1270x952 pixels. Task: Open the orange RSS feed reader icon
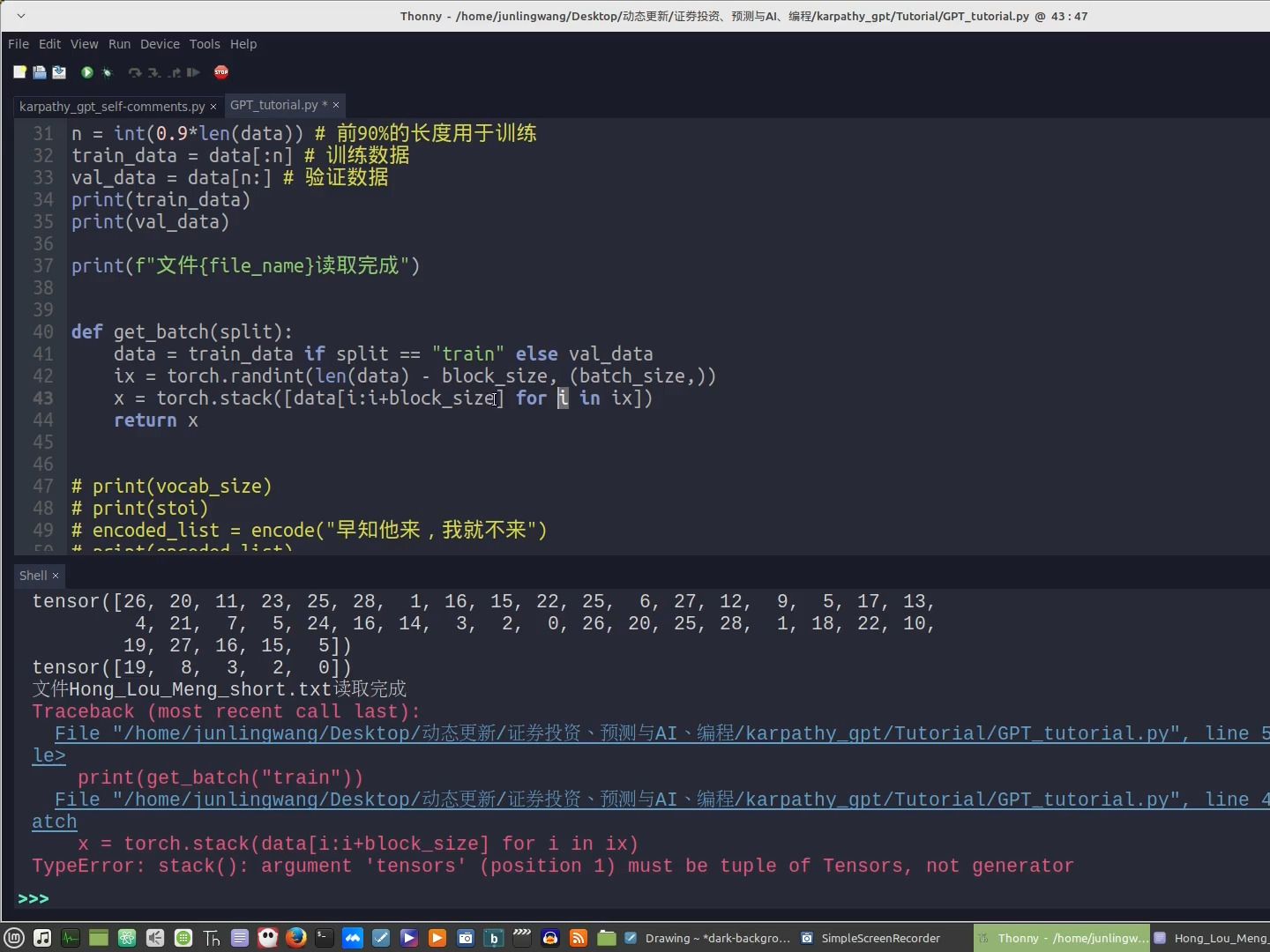pyautogui.click(x=579, y=938)
